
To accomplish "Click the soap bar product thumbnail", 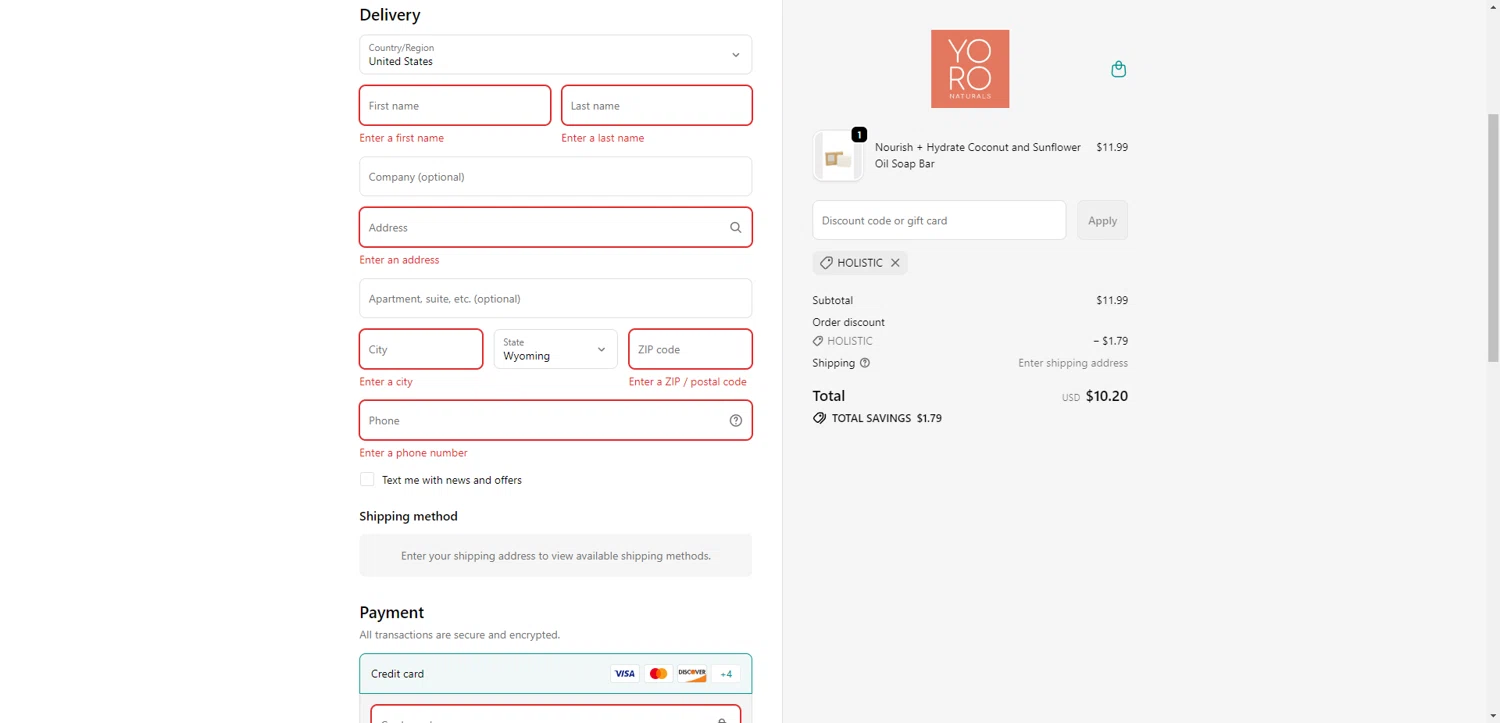I will (x=837, y=156).
